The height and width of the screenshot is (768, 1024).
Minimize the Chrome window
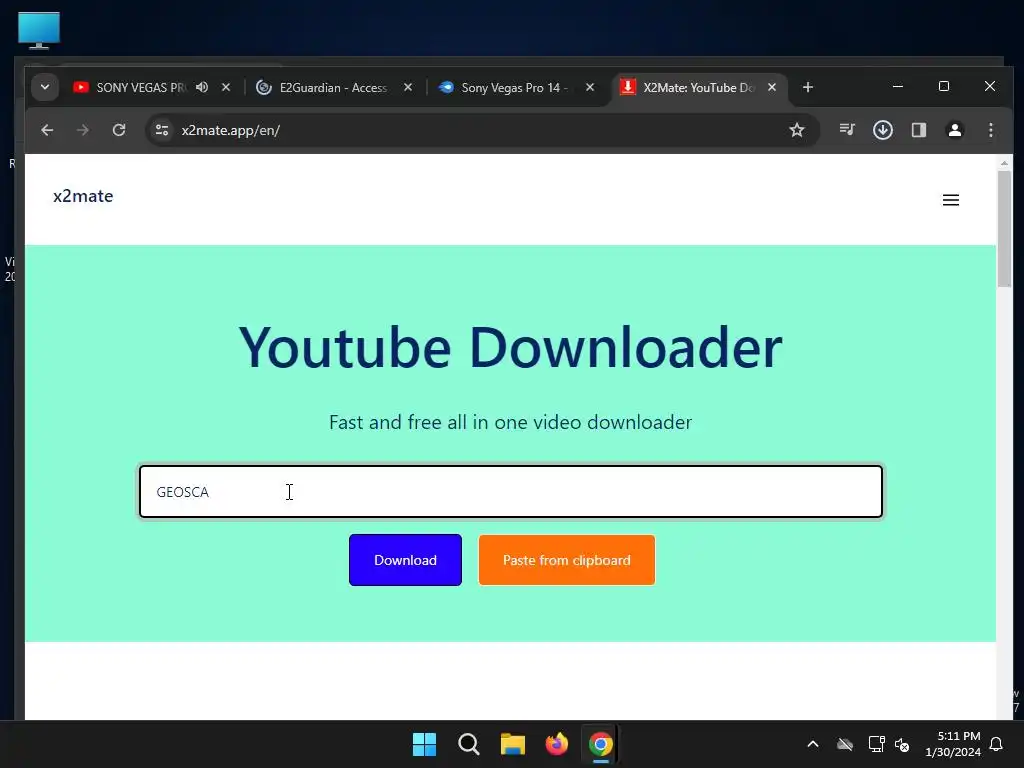pyautogui.click(x=898, y=86)
